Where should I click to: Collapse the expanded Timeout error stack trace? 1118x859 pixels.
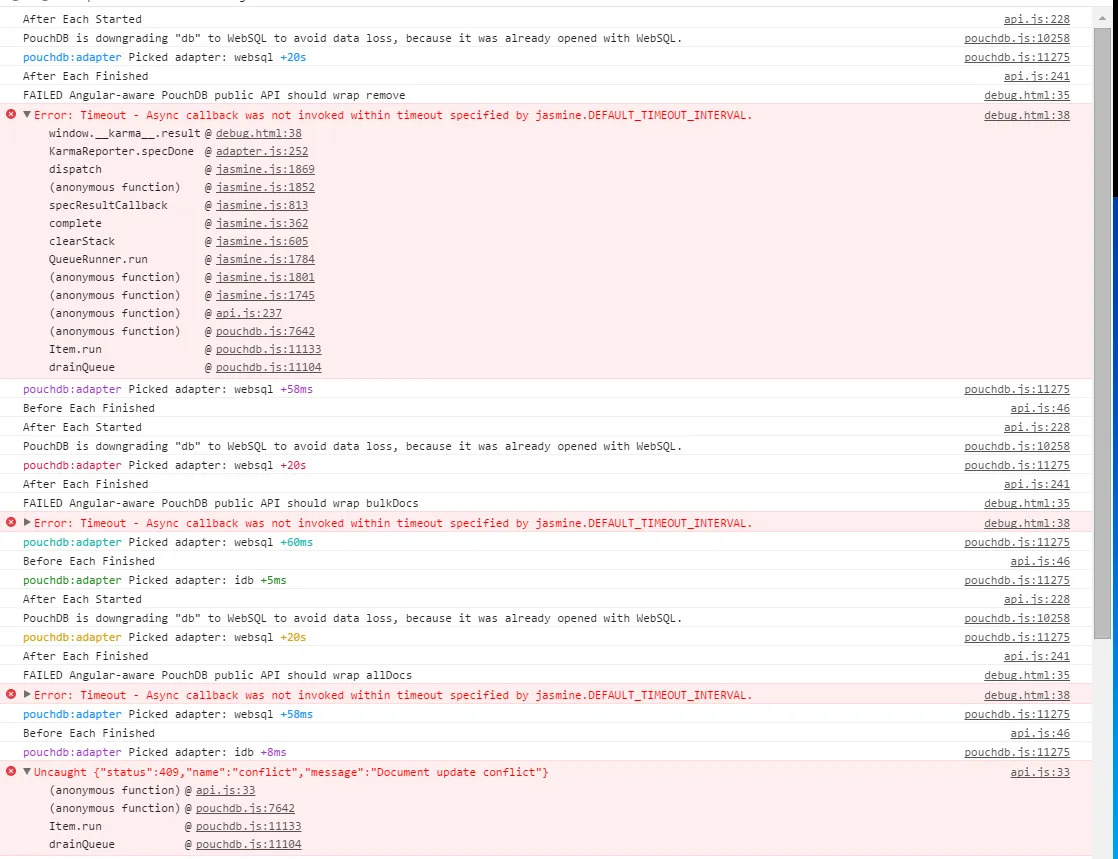[27, 114]
